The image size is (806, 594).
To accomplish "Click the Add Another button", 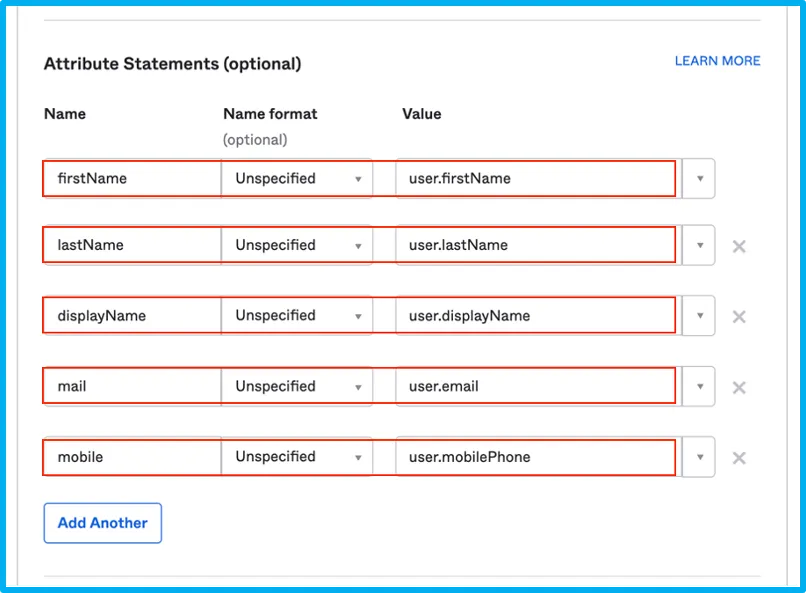I will (x=103, y=523).
